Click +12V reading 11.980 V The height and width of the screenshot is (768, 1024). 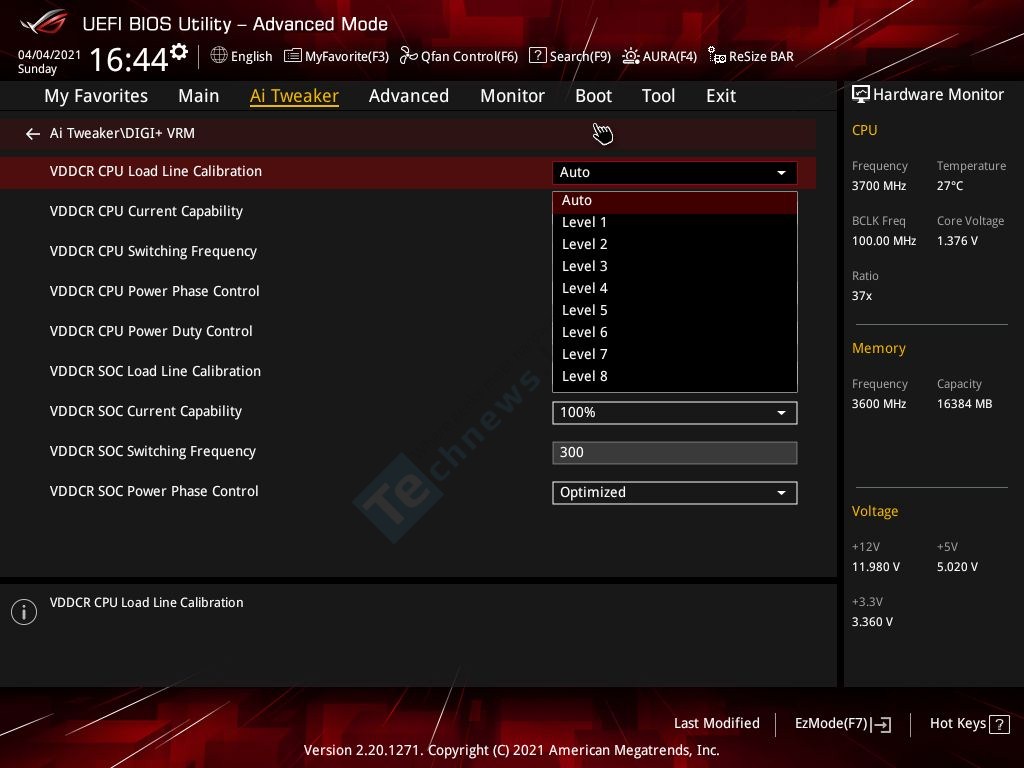tap(876, 567)
